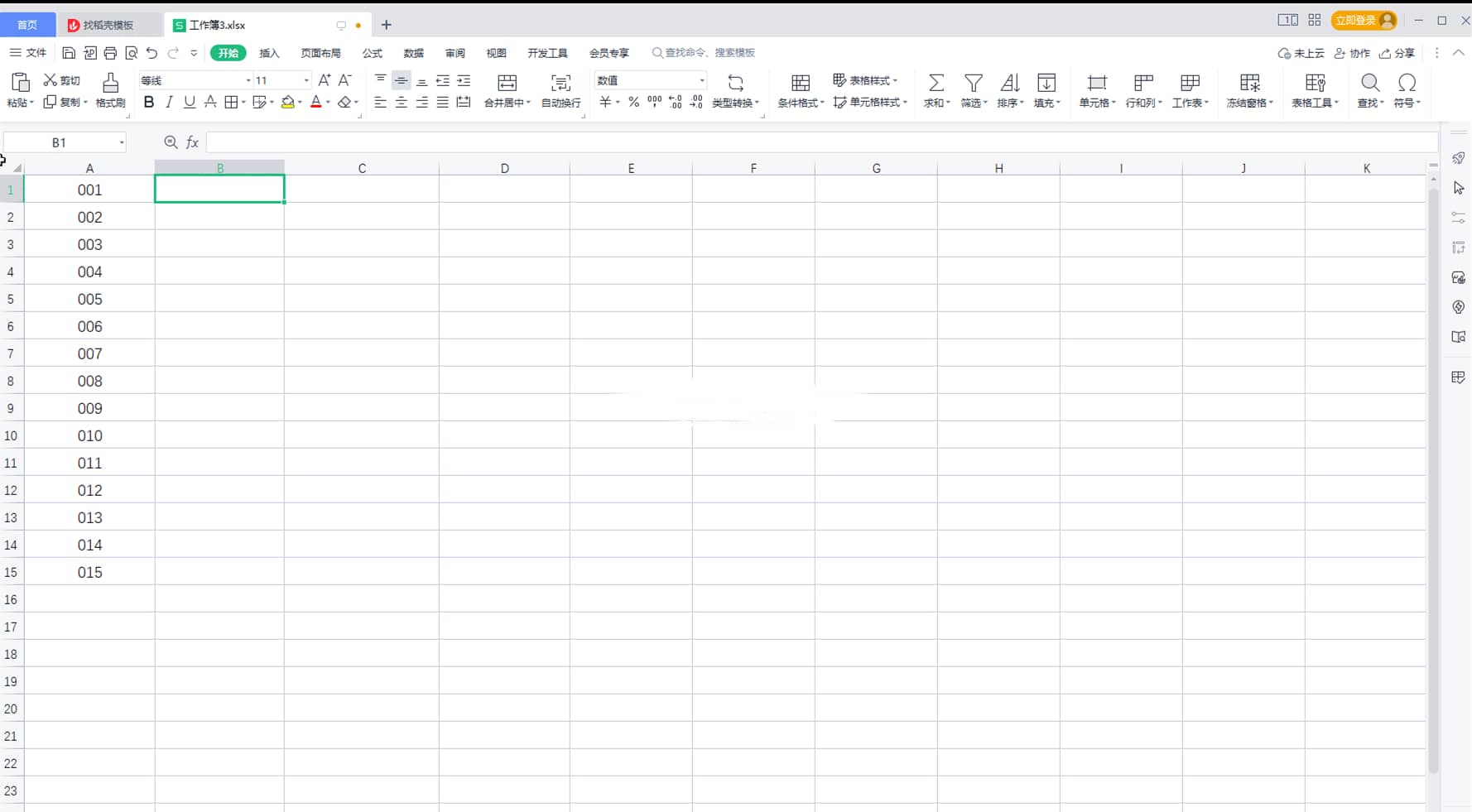This screenshot has height=812, width=1472.
Task: Switch to the Formulas (公式) tab
Action: pyautogui.click(x=373, y=53)
